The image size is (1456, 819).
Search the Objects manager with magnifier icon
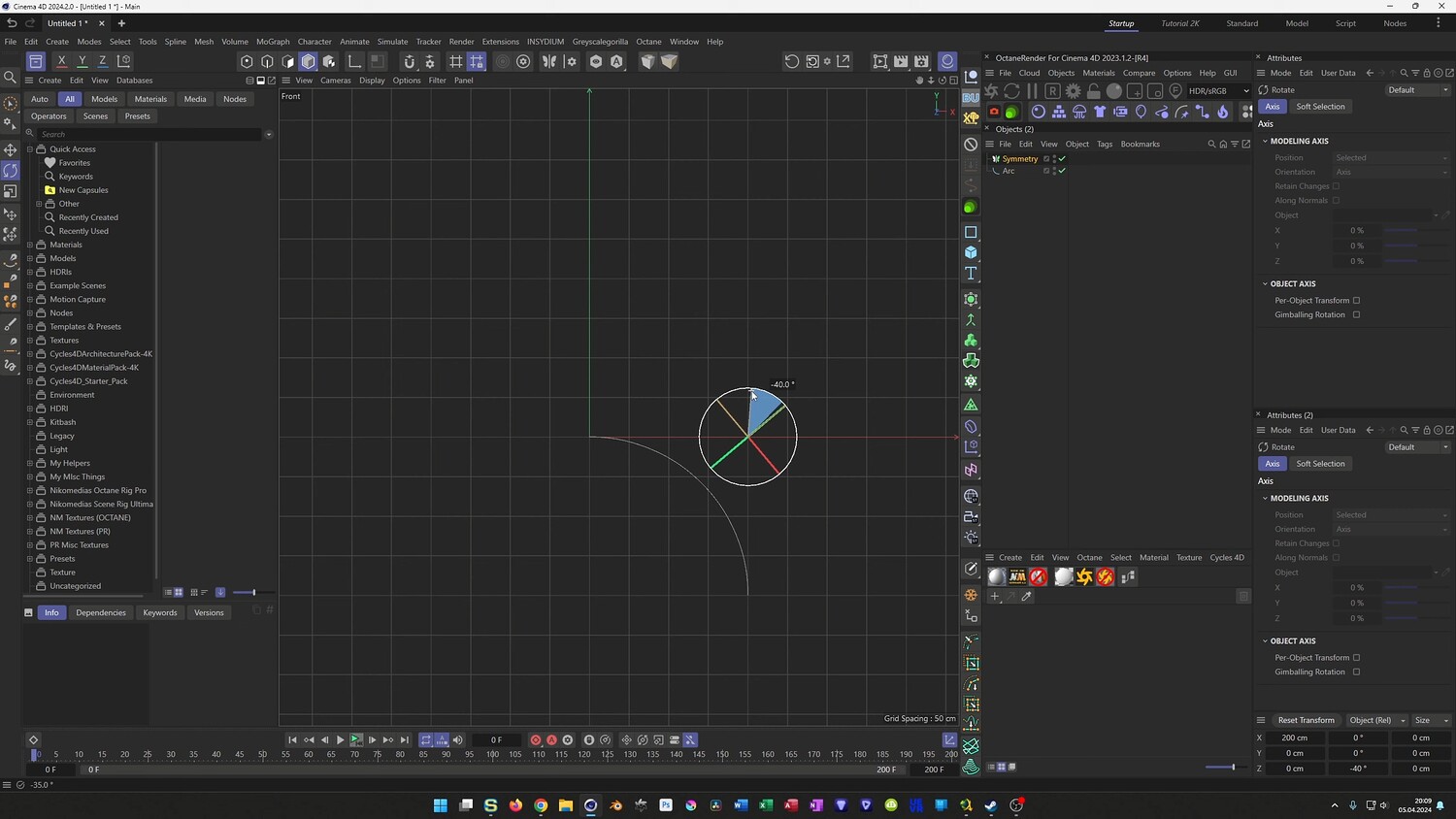(1211, 144)
